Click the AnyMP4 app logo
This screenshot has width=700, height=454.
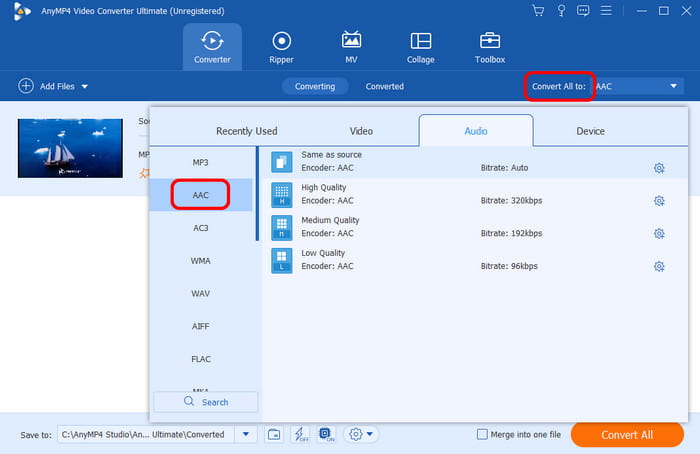coord(21,11)
